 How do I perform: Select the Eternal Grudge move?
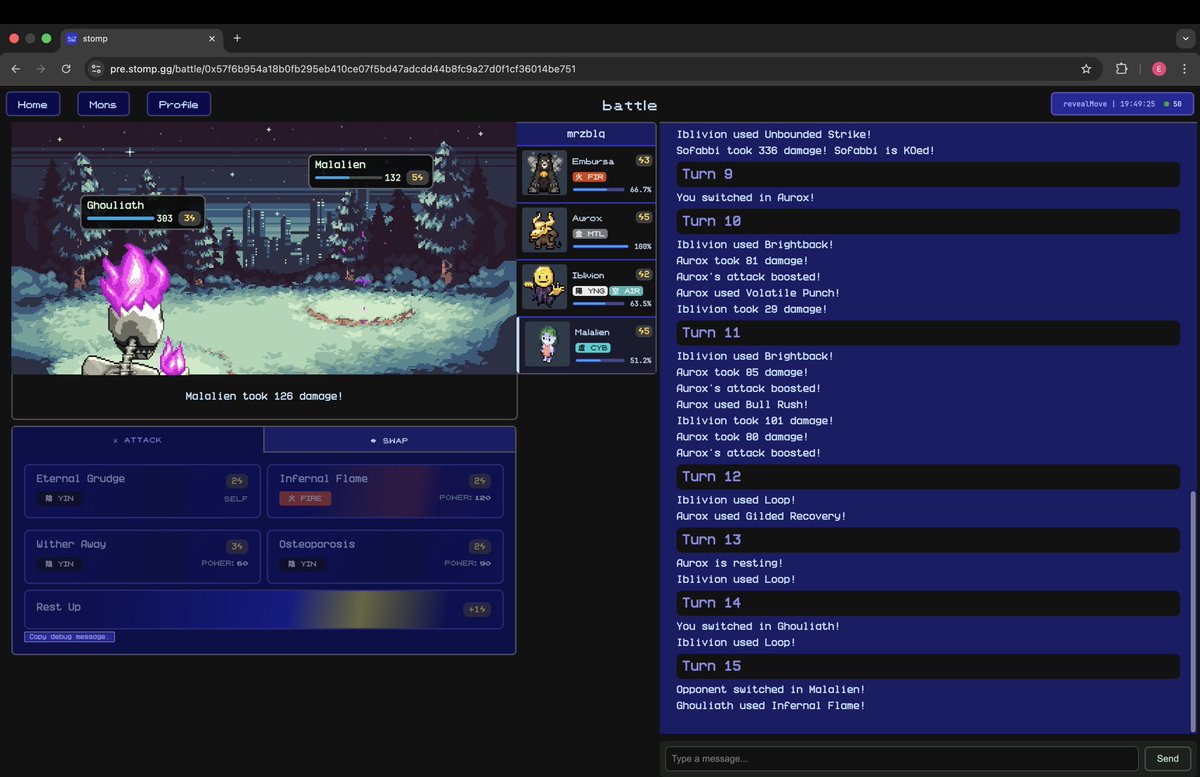point(142,490)
